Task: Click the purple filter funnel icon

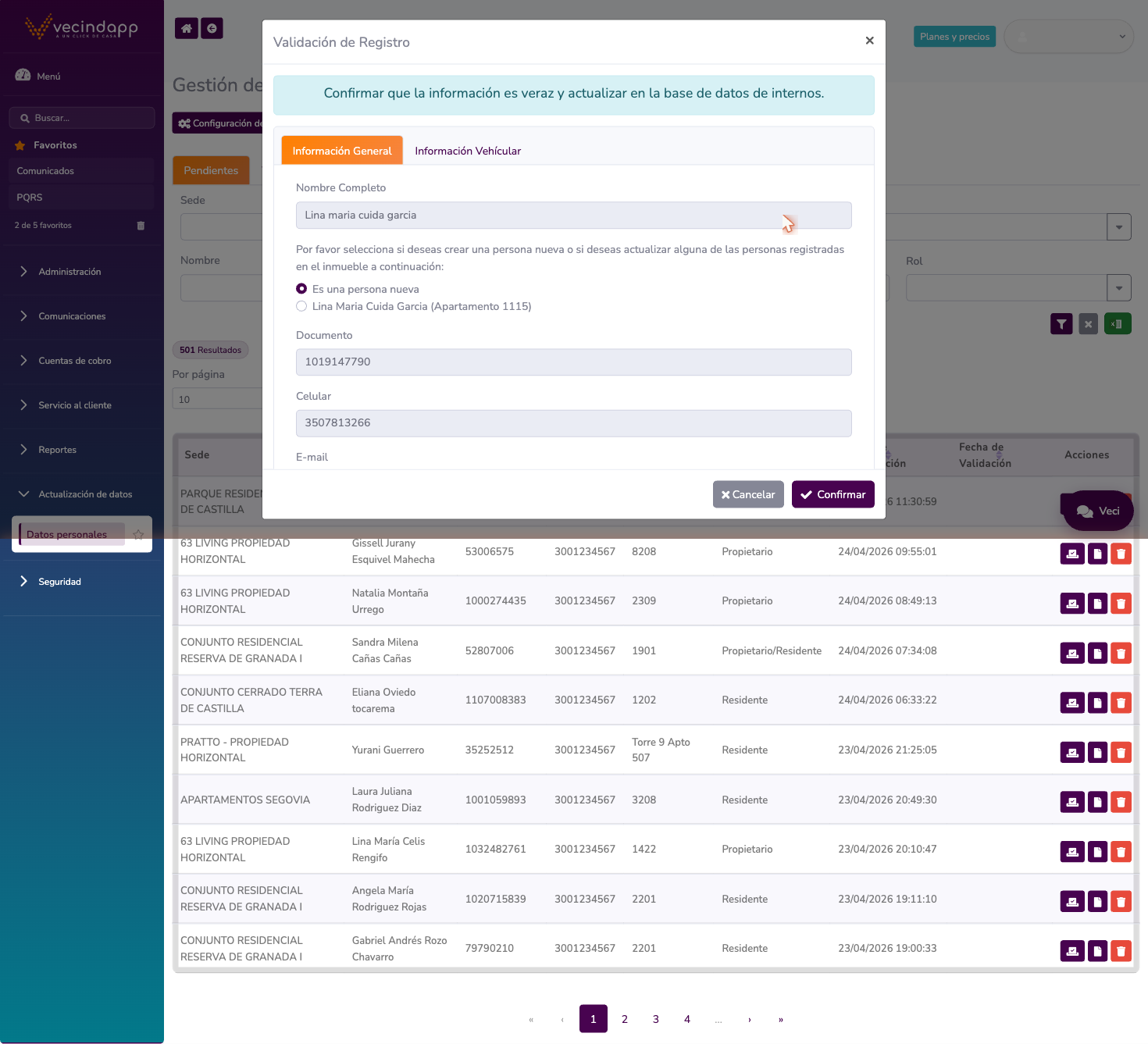Action: (x=1061, y=324)
